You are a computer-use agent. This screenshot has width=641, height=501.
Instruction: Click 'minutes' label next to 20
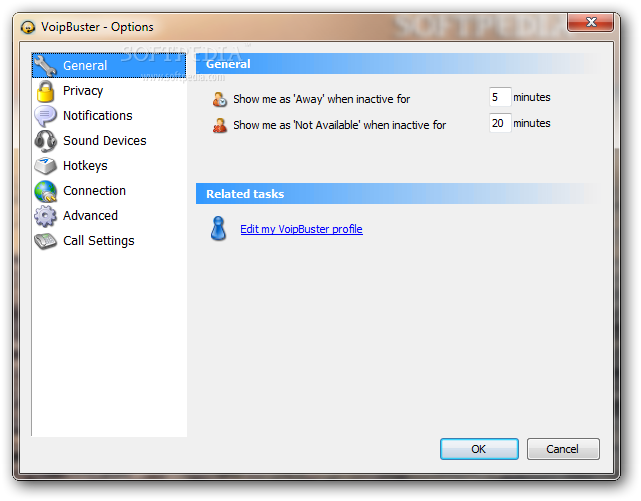tap(532, 123)
